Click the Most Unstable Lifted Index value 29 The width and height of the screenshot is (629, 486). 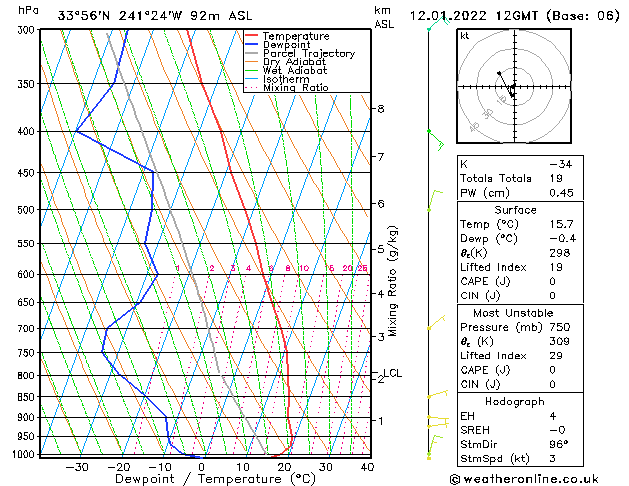556,356
